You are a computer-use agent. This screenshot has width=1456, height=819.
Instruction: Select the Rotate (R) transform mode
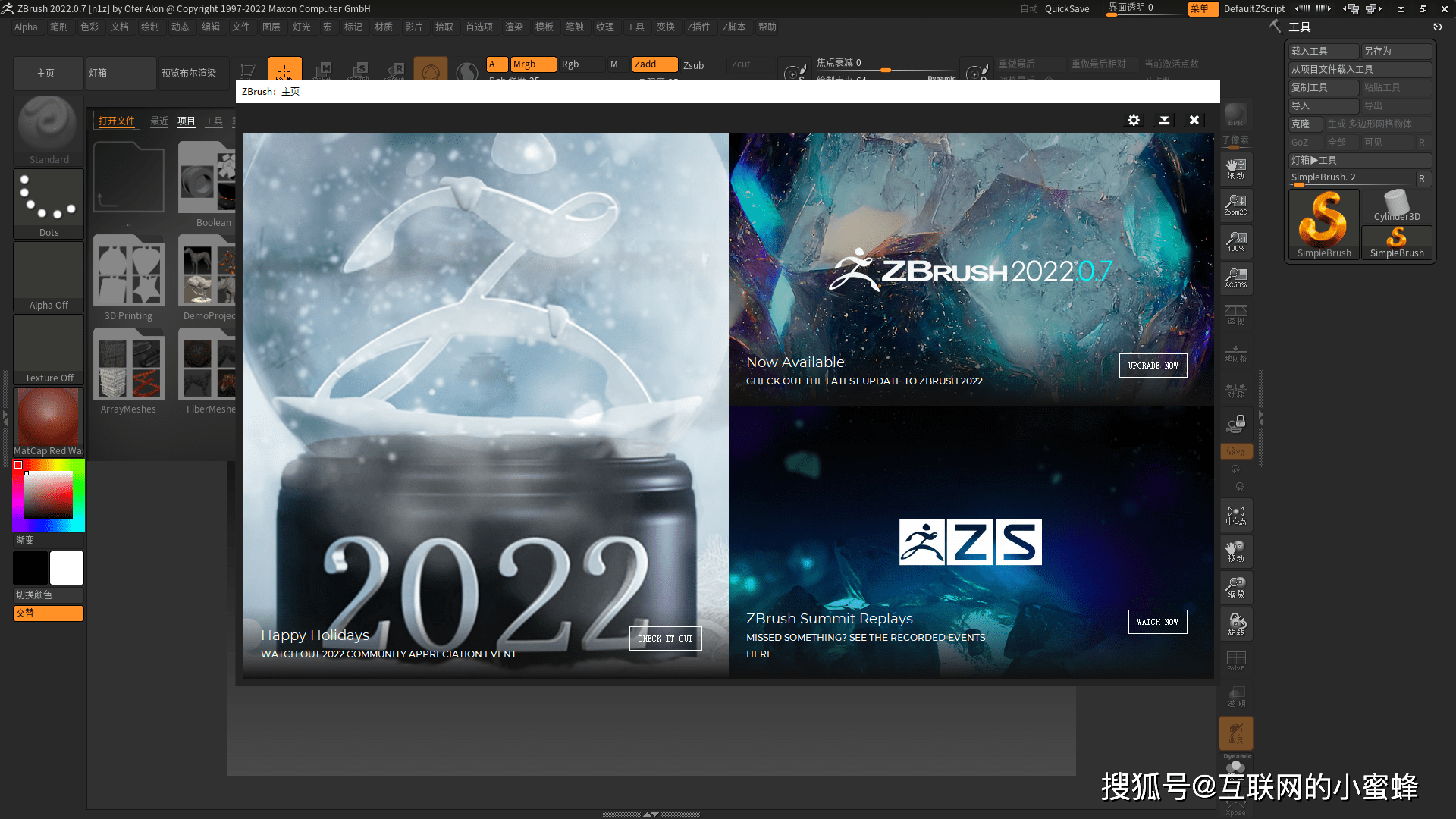(395, 69)
